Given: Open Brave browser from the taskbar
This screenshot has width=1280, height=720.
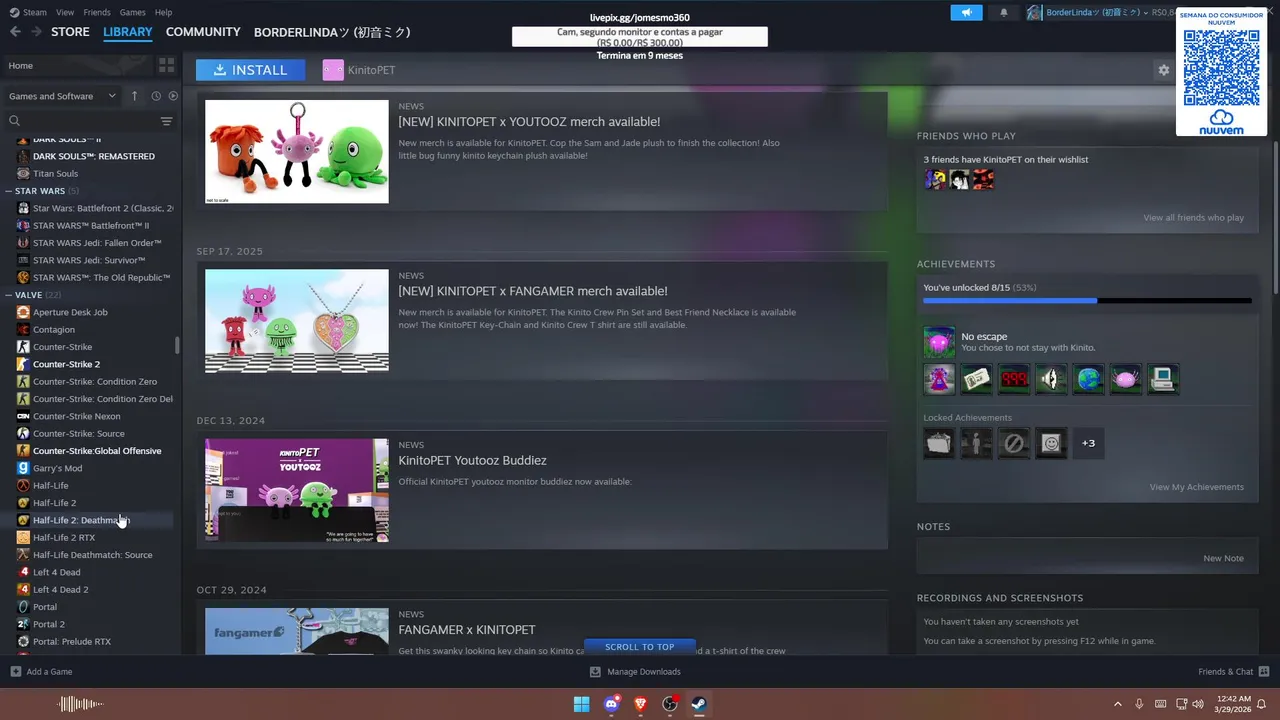Looking at the screenshot, I should click(x=640, y=704).
